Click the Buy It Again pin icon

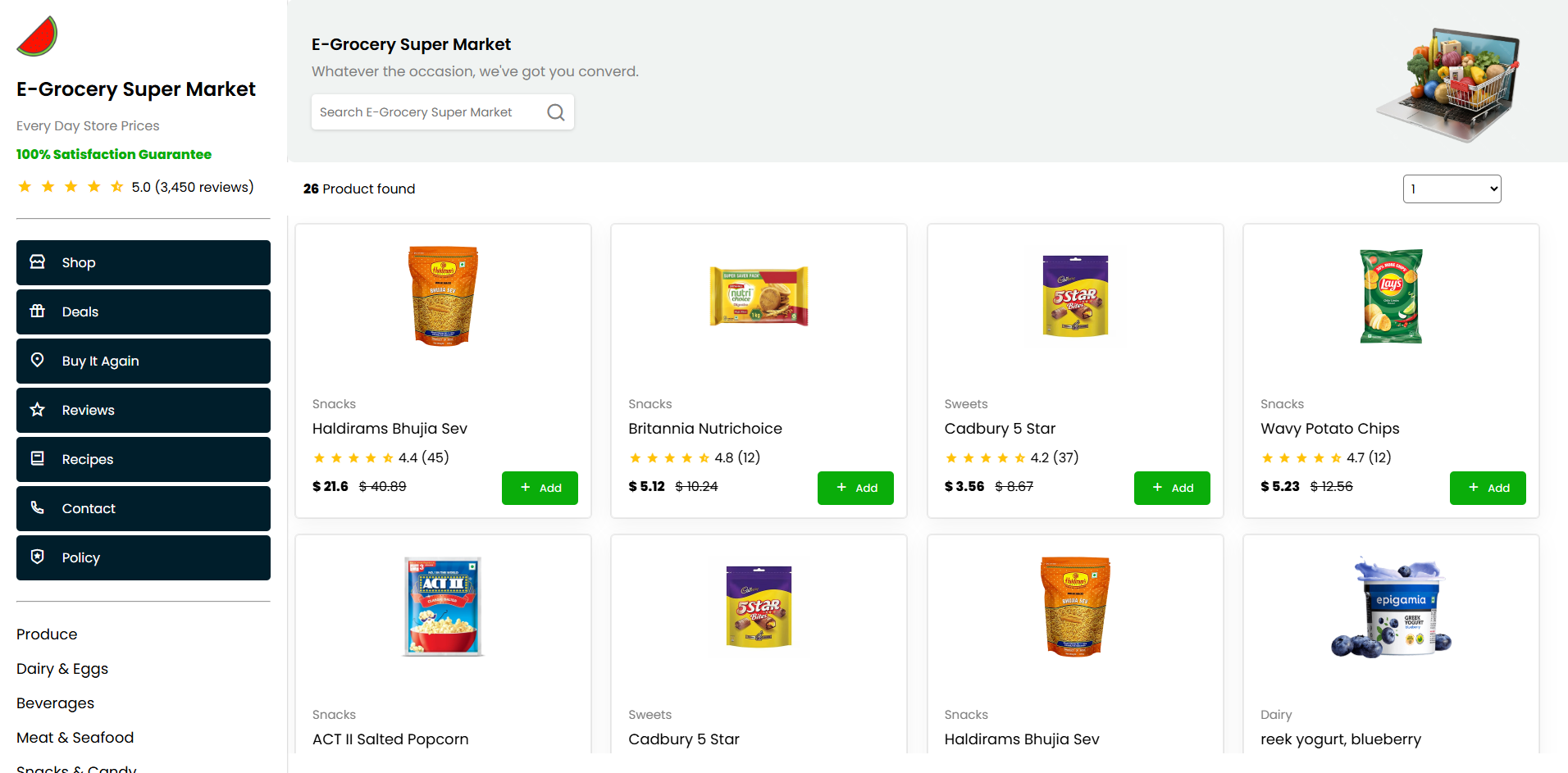coord(38,361)
